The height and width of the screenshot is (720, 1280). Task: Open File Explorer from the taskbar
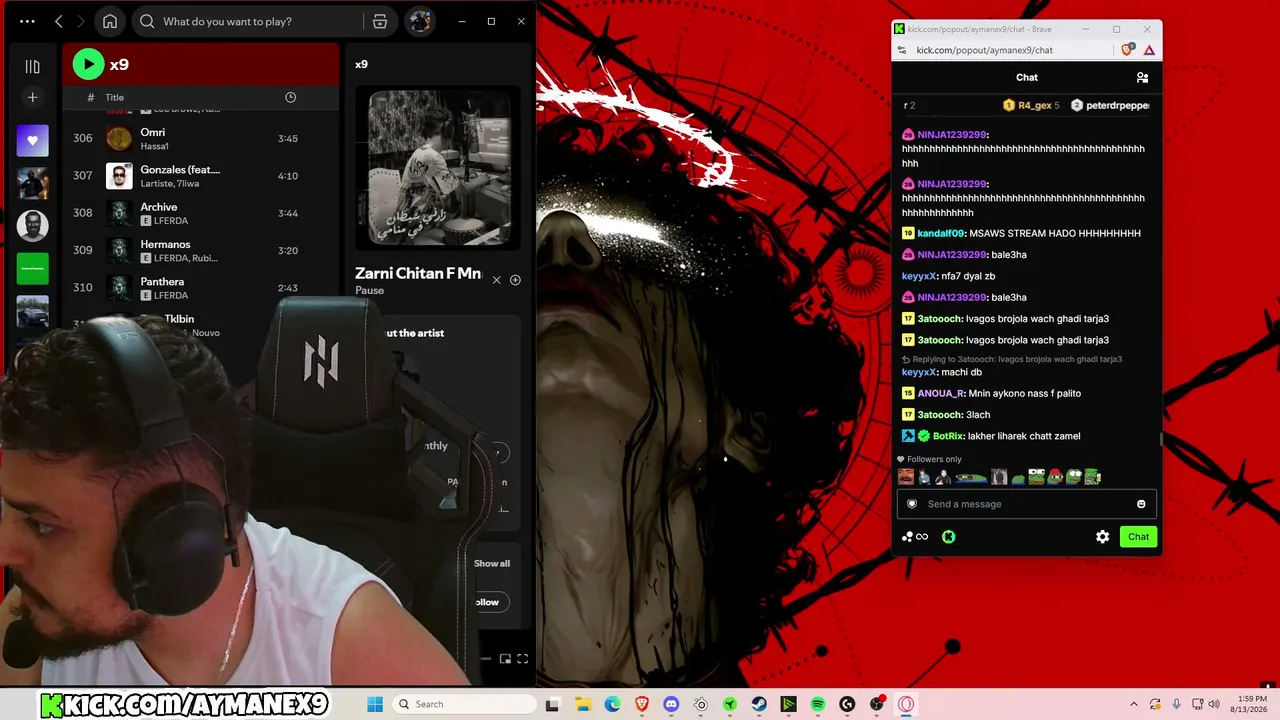click(583, 704)
